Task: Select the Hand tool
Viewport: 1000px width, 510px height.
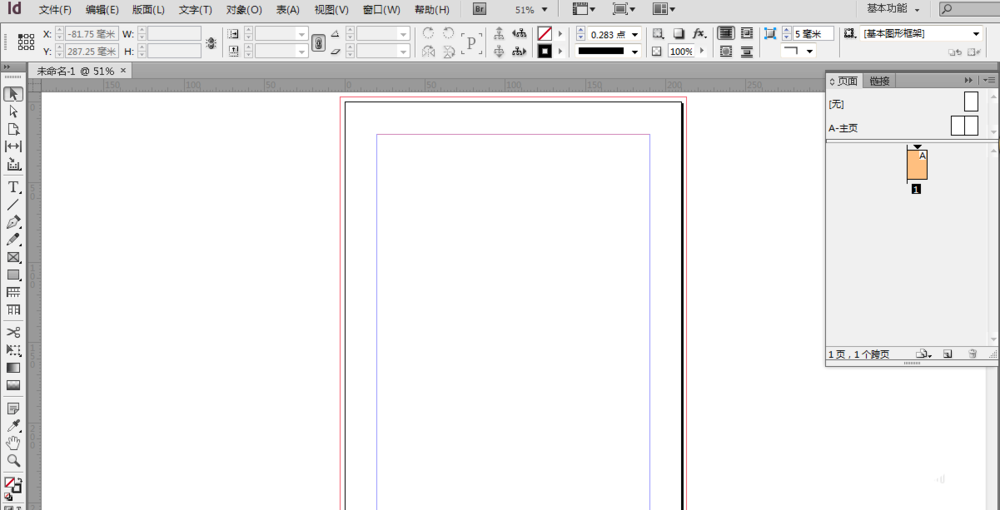Action: point(13,443)
